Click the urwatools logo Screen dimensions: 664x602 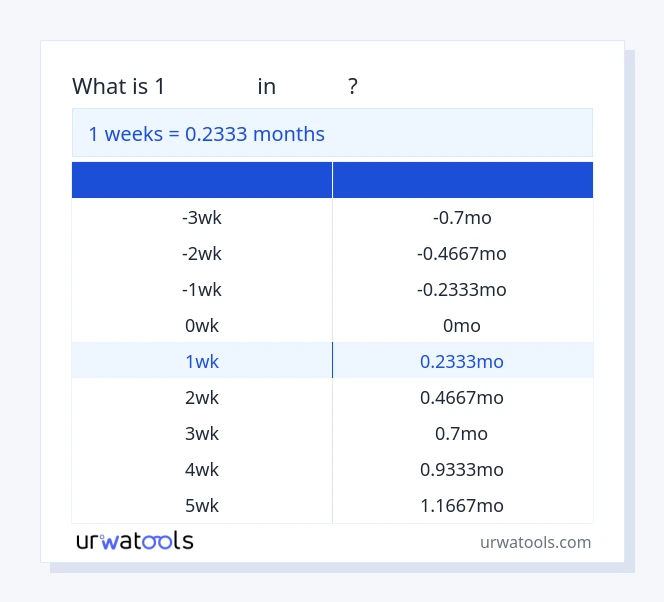pyautogui.click(x=135, y=541)
